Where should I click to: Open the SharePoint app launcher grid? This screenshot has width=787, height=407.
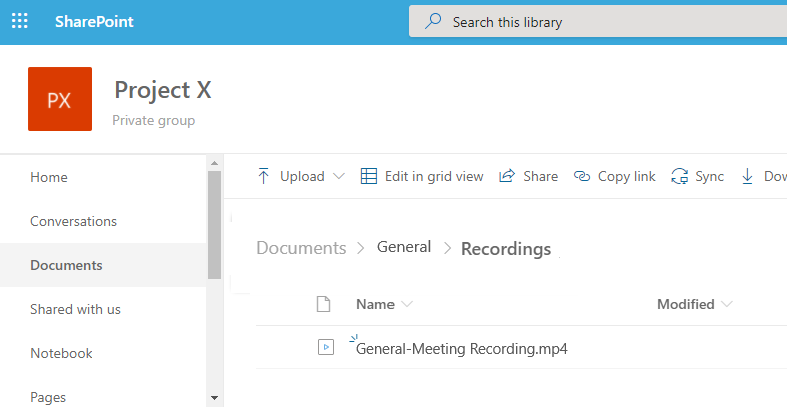(x=20, y=21)
